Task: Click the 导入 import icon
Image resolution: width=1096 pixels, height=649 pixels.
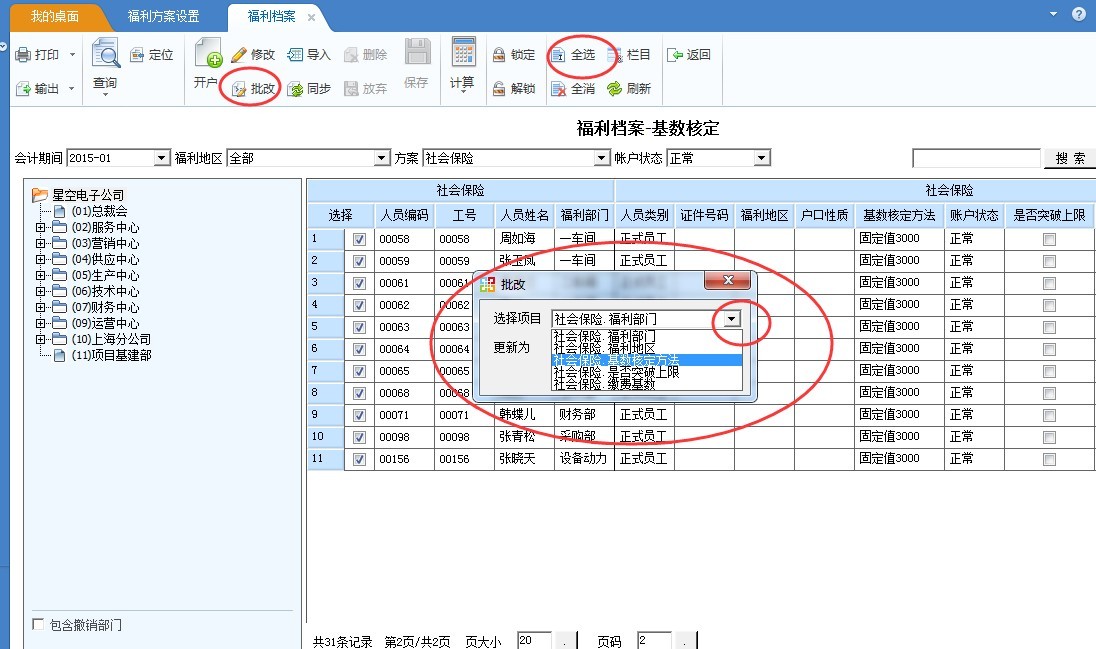Action: (x=295, y=55)
